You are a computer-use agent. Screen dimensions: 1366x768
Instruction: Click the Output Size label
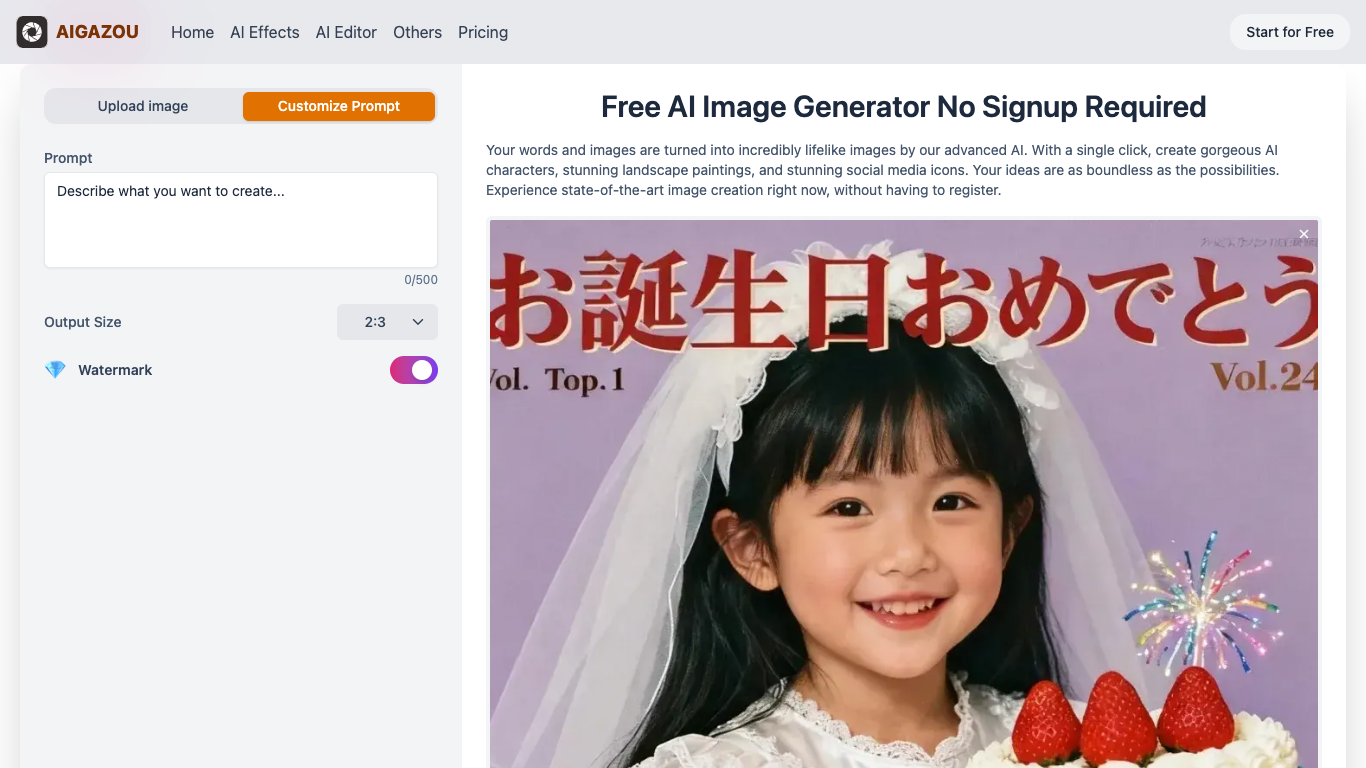pyautogui.click(x=83, y=322)
